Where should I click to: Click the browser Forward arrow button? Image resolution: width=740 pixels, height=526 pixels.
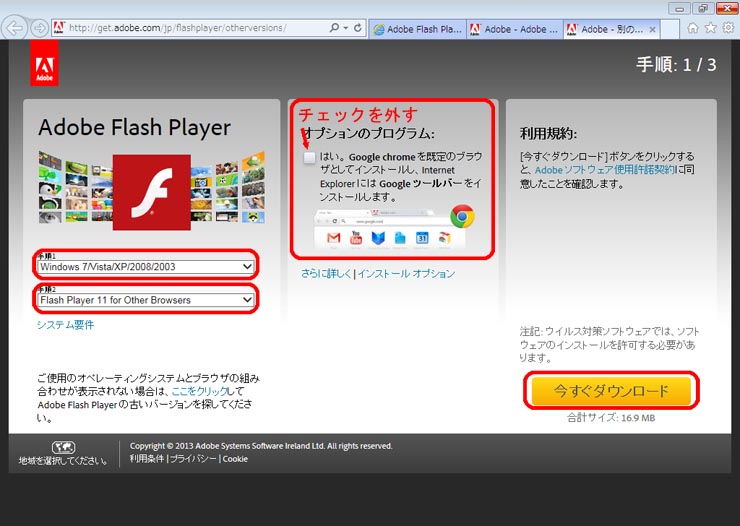click(40, 28)
